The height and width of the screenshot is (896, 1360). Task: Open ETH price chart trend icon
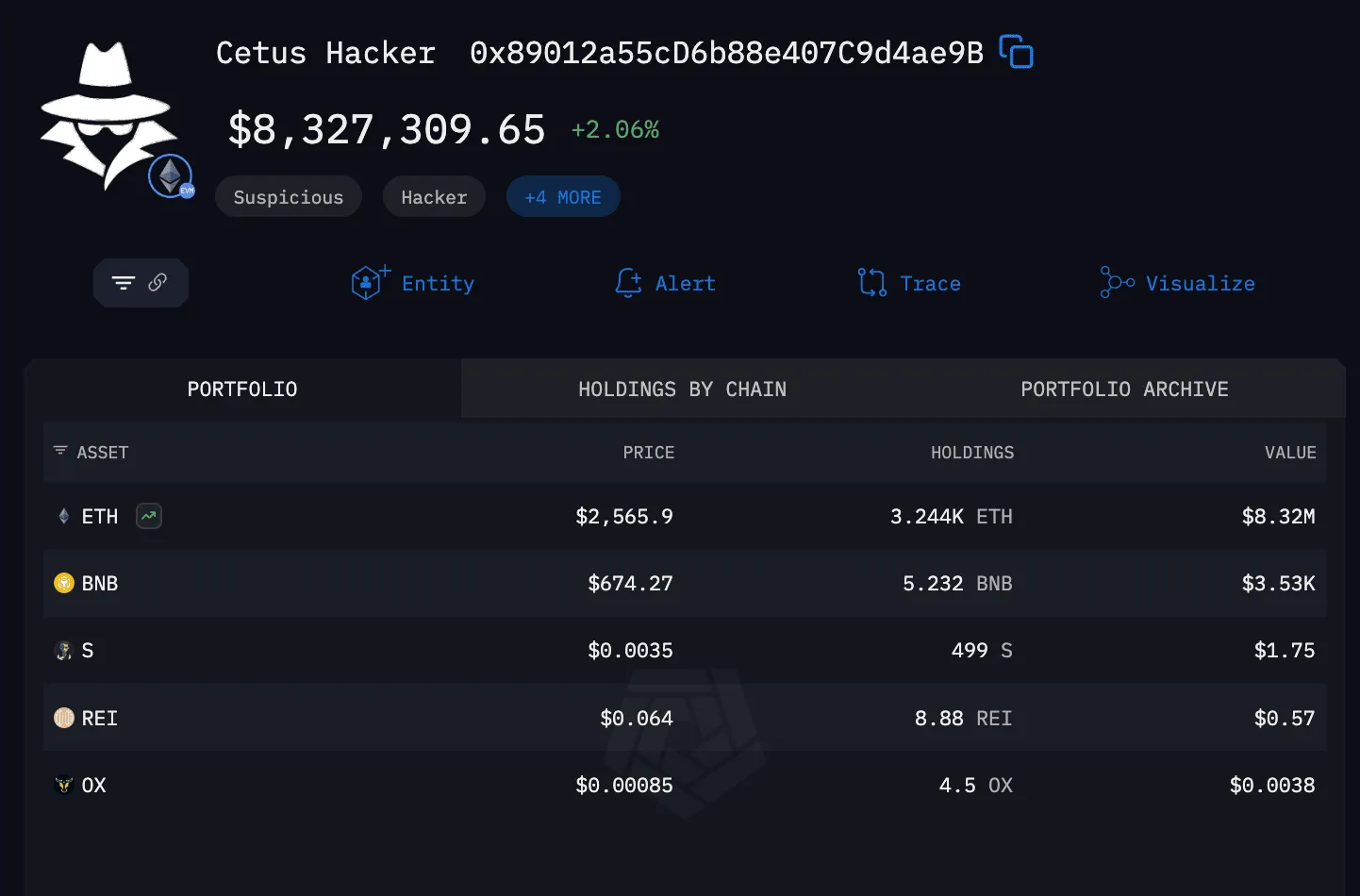(149, 516)
